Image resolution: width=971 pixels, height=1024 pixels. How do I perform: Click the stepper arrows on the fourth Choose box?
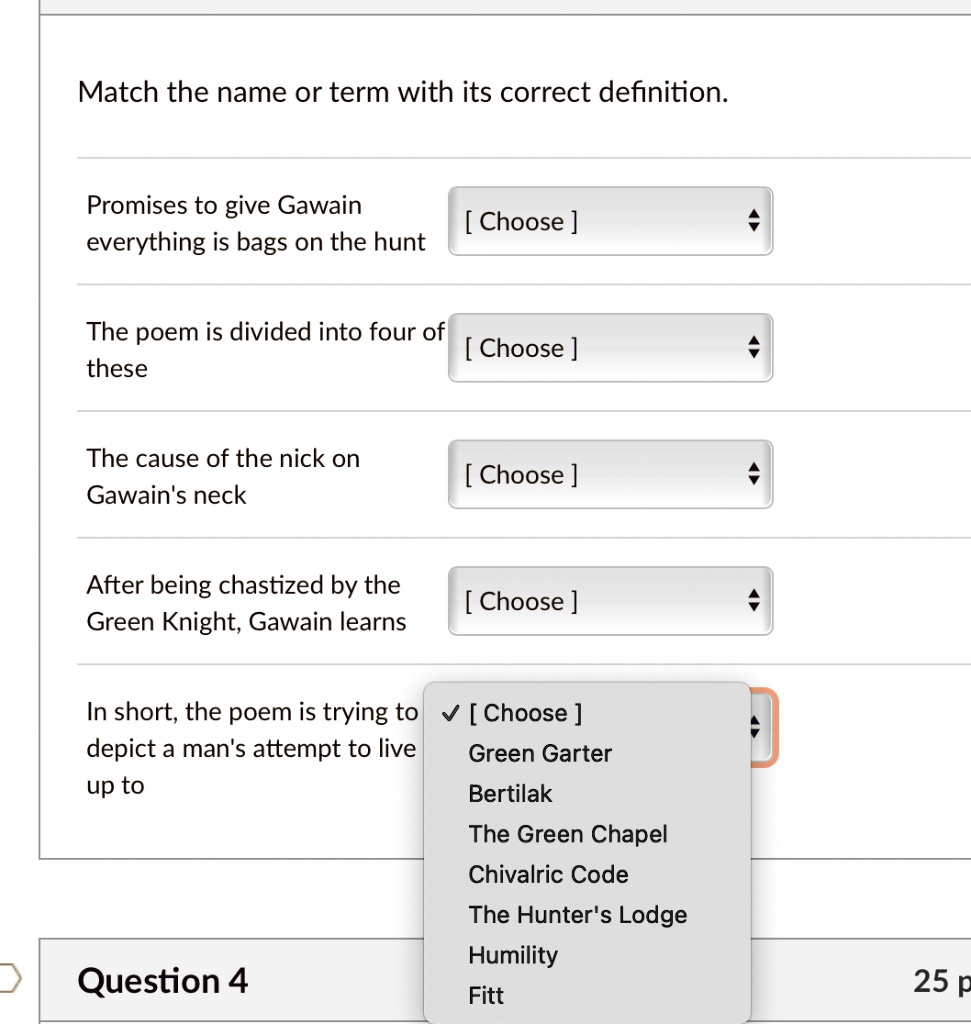[755, 601]
